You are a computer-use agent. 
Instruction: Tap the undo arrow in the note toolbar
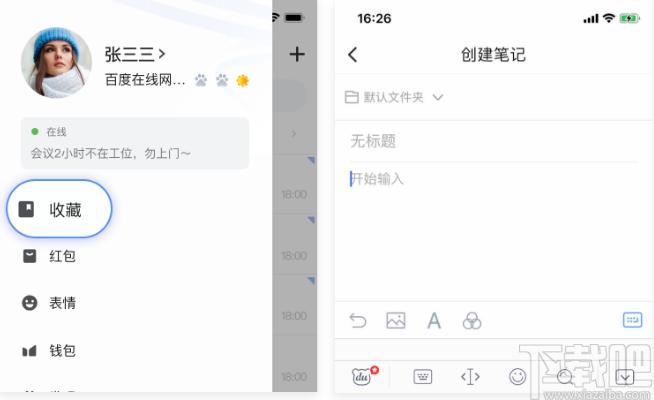[358, 321]
